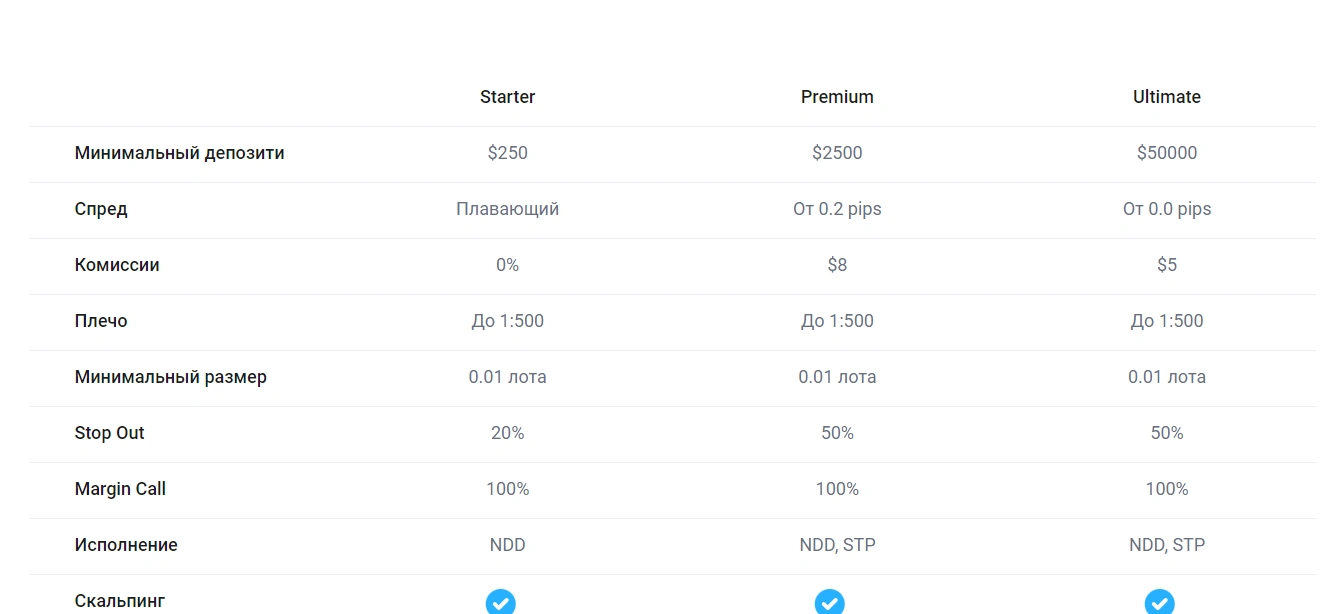The width and height of the screenshot is (1334, 614).
Task: Click the Margin Call row label
Action: pos(120,489)
